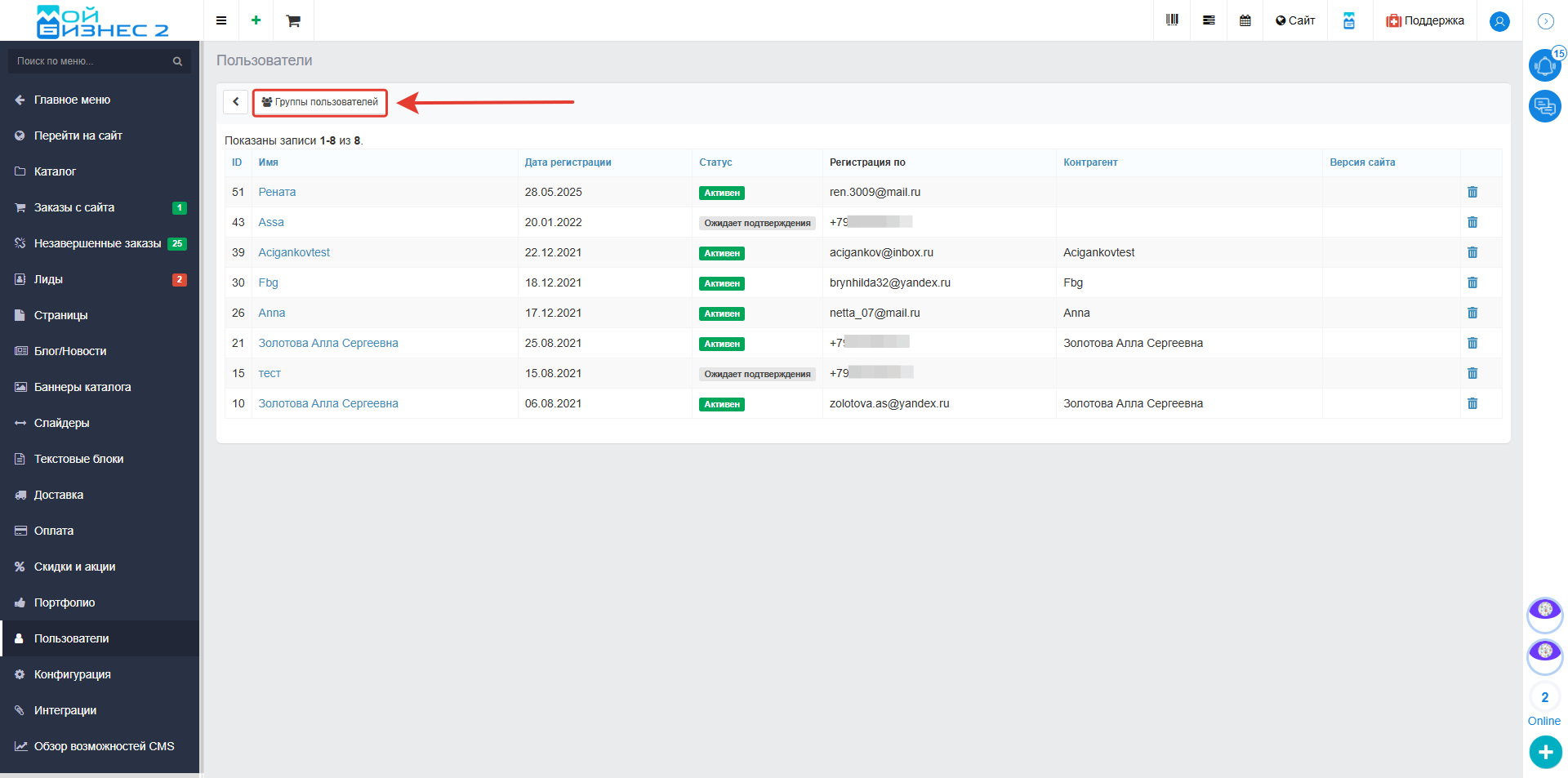Open Золотова Алла Сергеевна link in row 21
This screenshot has height=778, width=1568.
(x=328, y=343)
